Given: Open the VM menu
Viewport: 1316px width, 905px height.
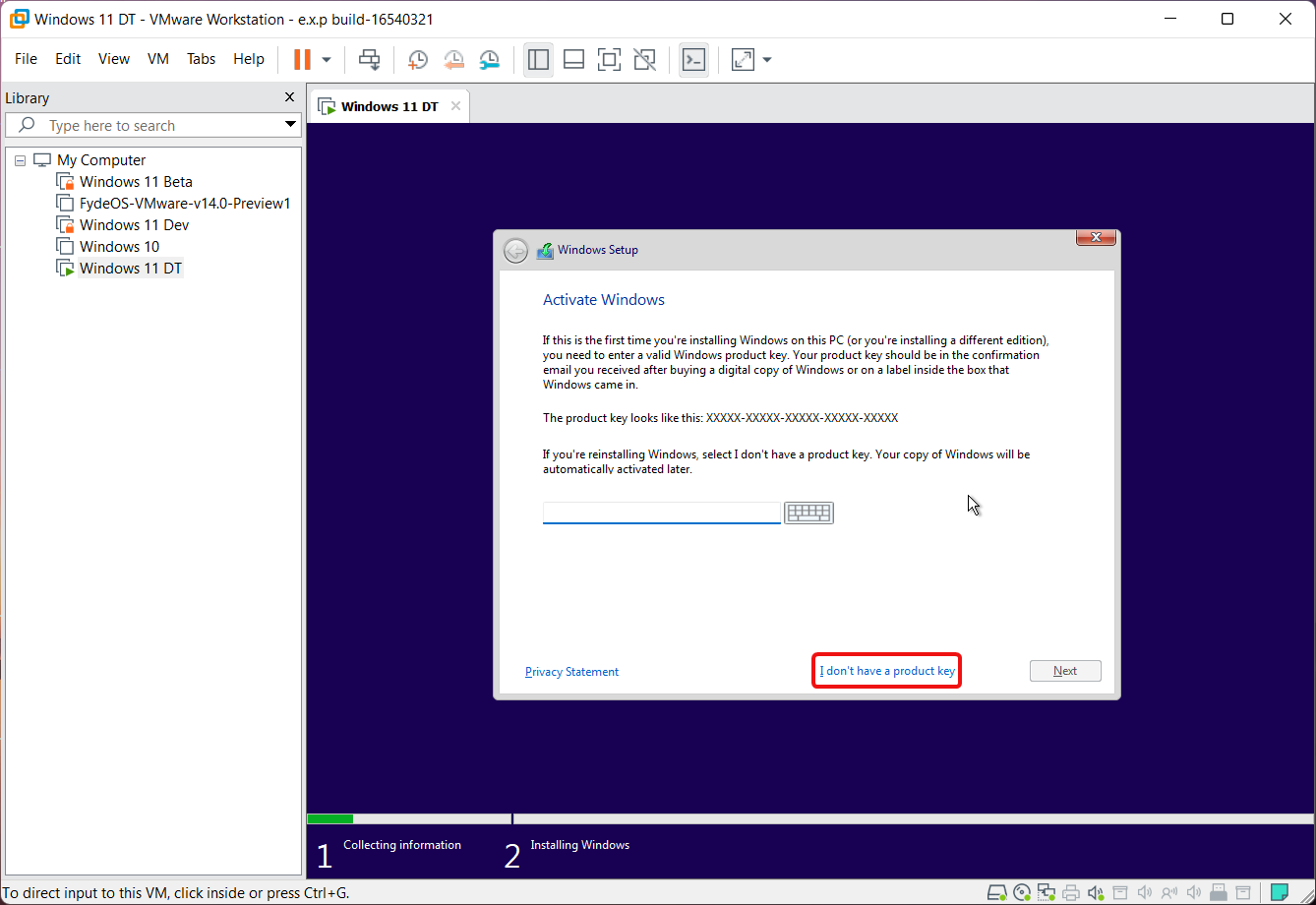Looking at the screenshot, I should click(x=158, y=59).
